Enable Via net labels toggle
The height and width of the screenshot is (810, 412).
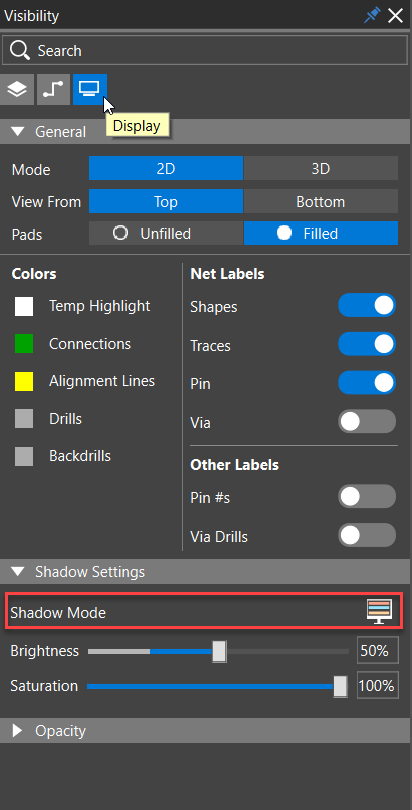coord(367,422)
